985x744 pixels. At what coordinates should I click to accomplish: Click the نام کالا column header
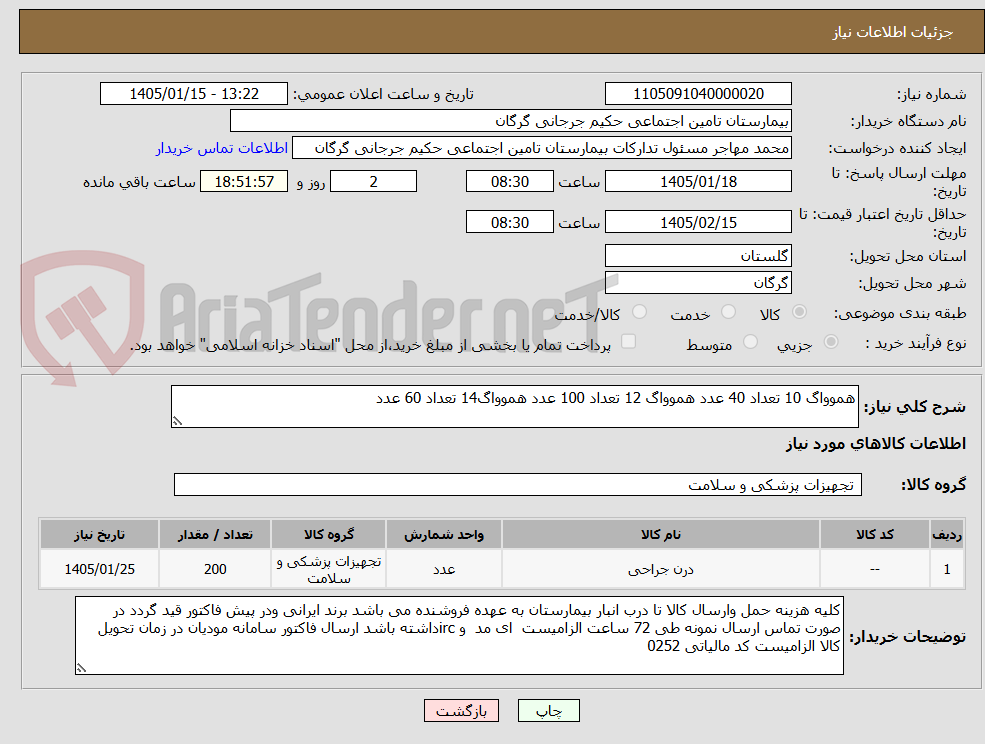(660, 534)
